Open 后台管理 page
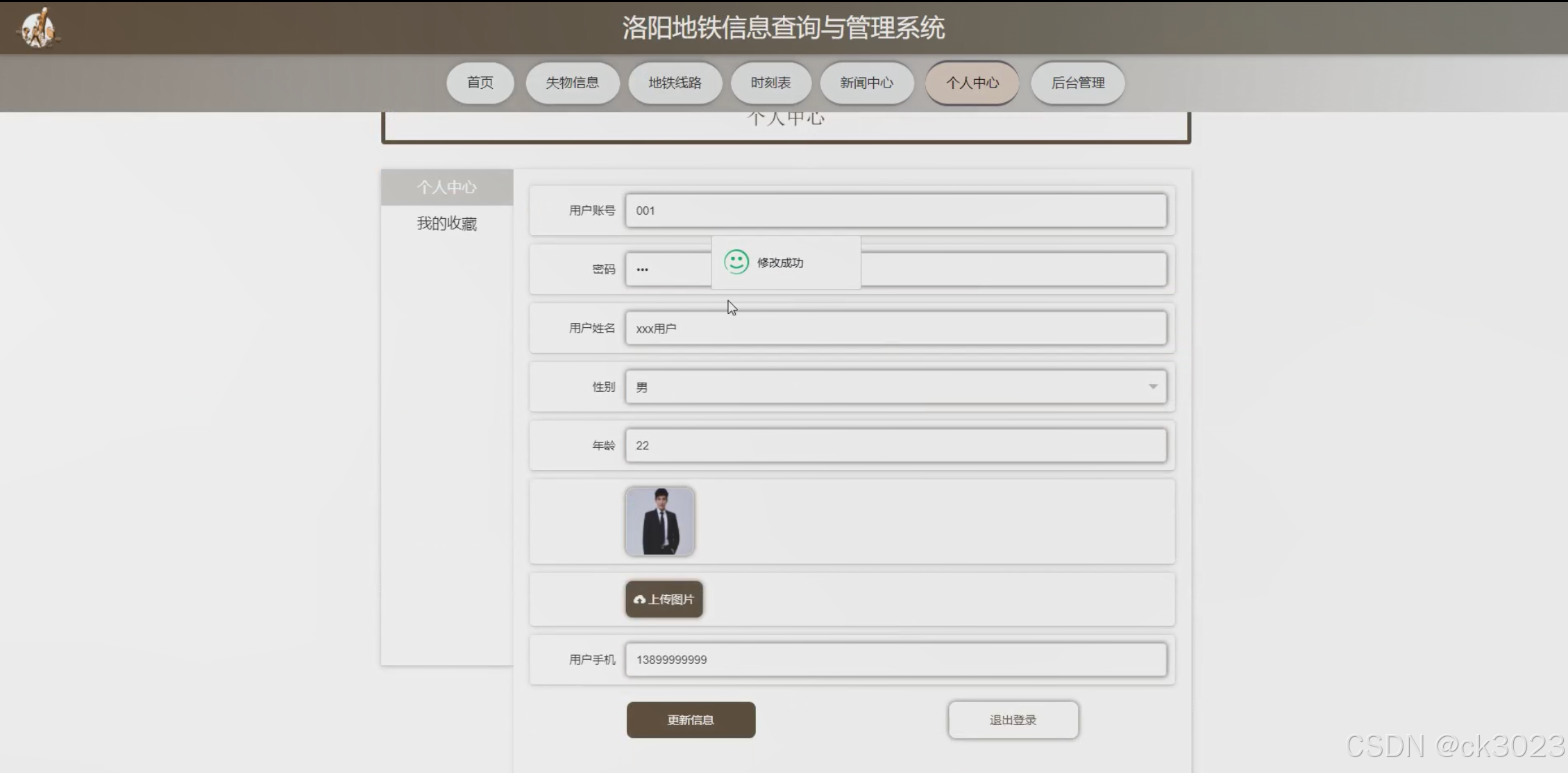The width and height of the screenshot is (1568, 773). point(1077,83)
